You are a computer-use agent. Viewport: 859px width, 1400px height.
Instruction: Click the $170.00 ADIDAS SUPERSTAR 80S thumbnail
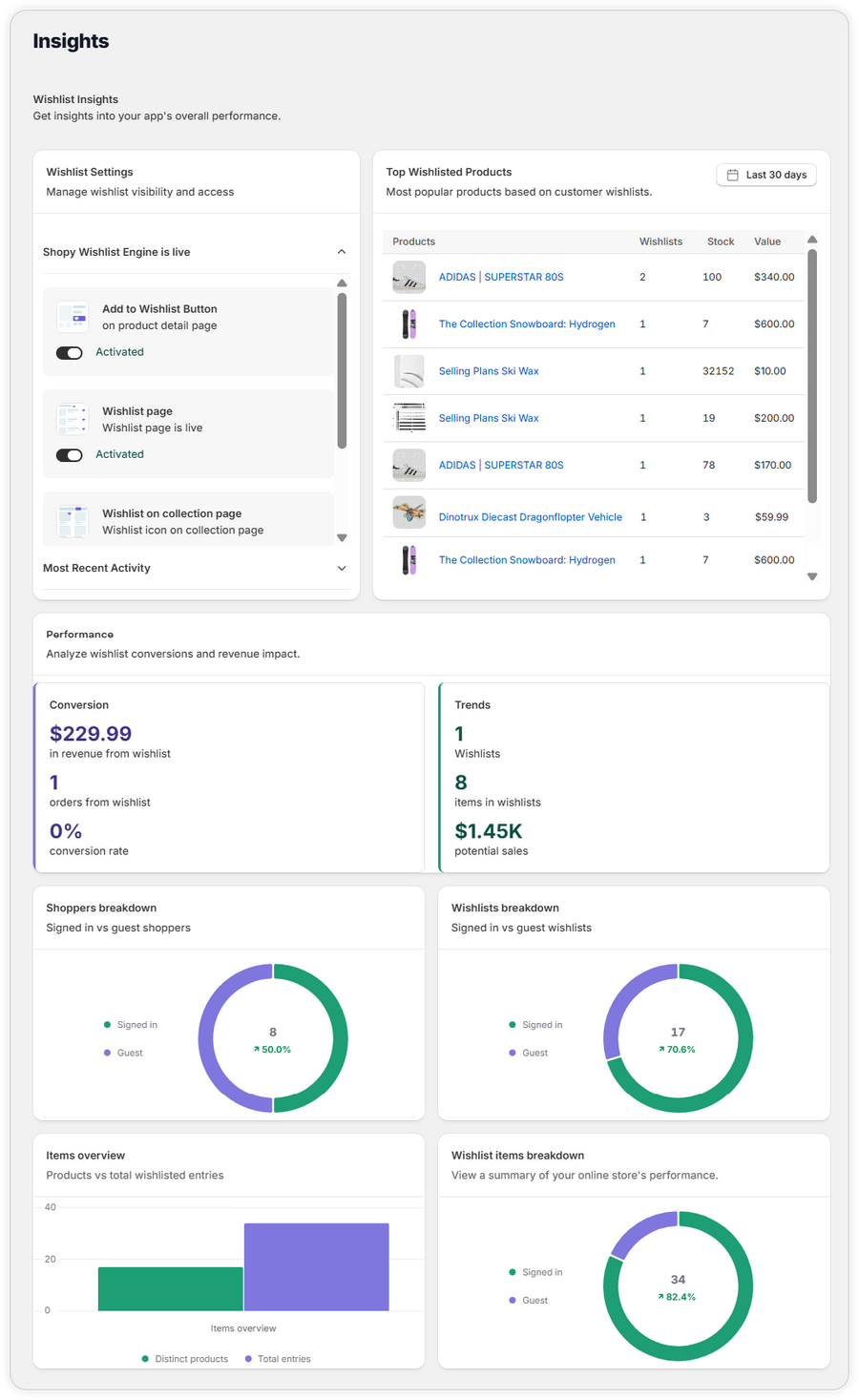click(x=409, y=465)
